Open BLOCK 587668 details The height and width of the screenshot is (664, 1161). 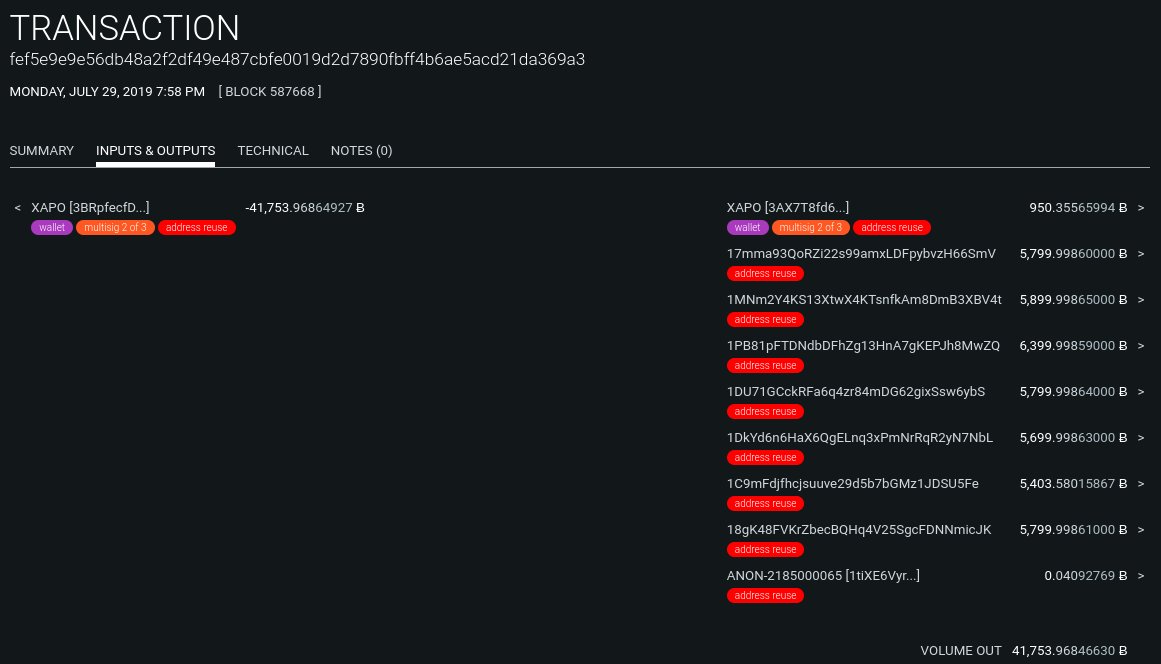pyautogui.click(x=269, y=91)
